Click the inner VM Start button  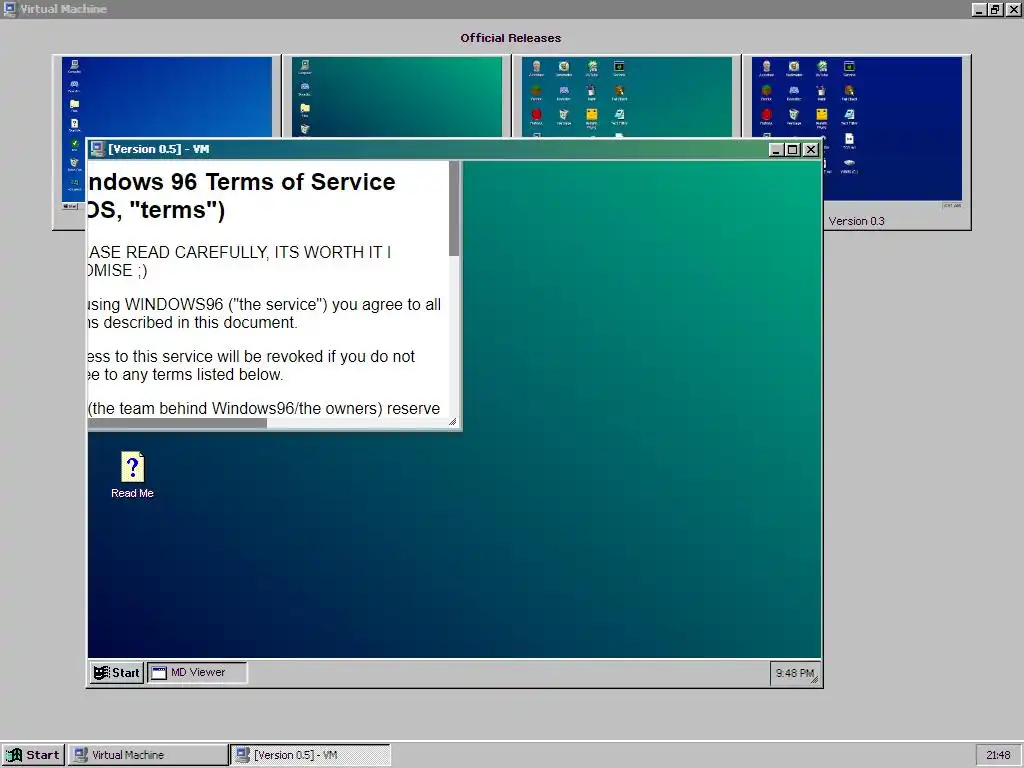(116, 673)
